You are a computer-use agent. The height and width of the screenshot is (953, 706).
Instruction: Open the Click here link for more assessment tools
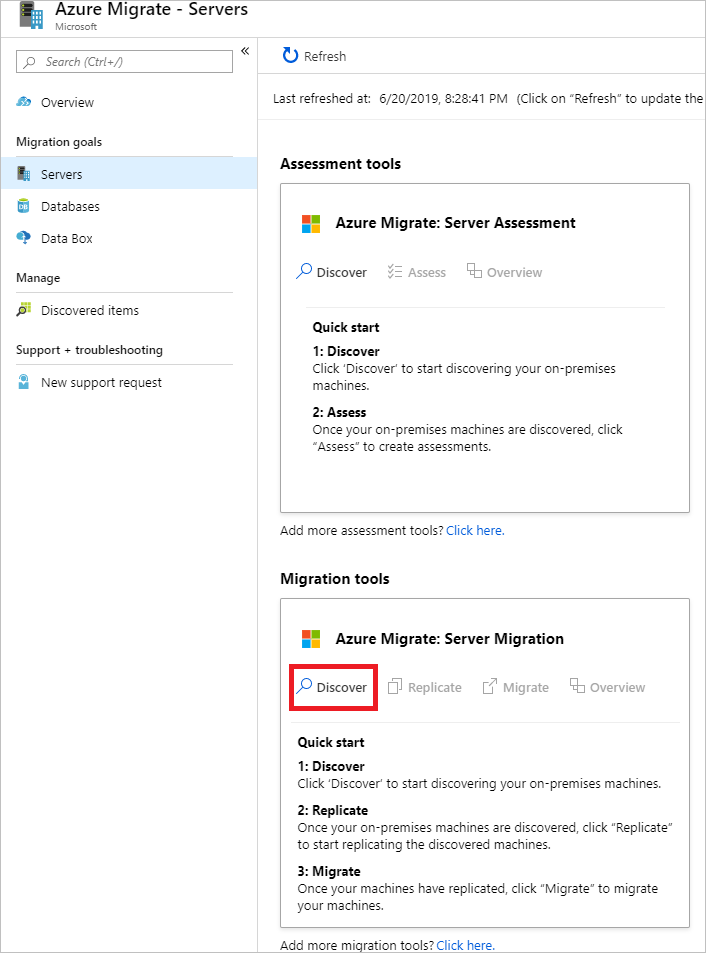473,530
